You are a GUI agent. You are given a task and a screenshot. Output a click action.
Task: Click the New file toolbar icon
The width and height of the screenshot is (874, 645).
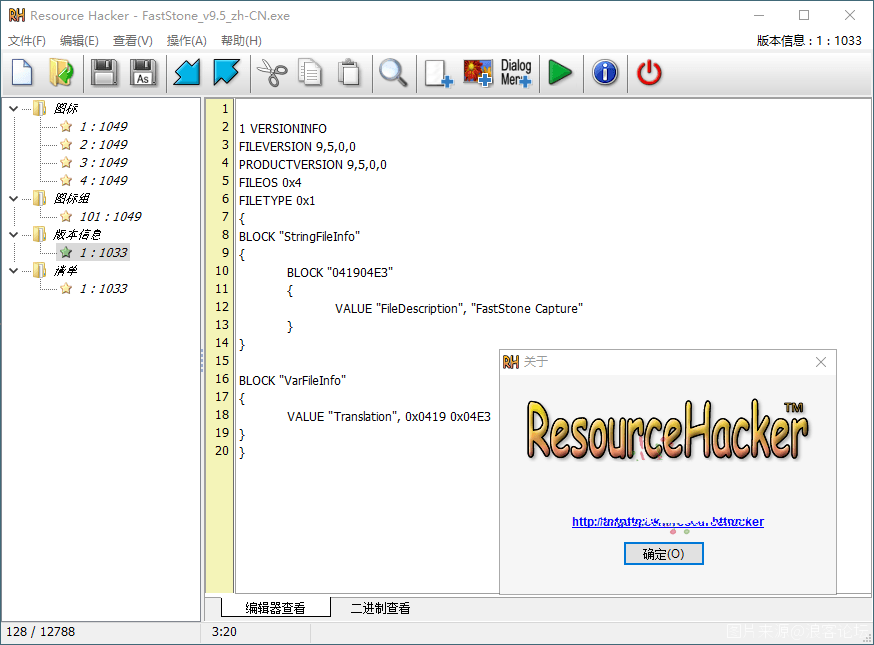(22, 73)
